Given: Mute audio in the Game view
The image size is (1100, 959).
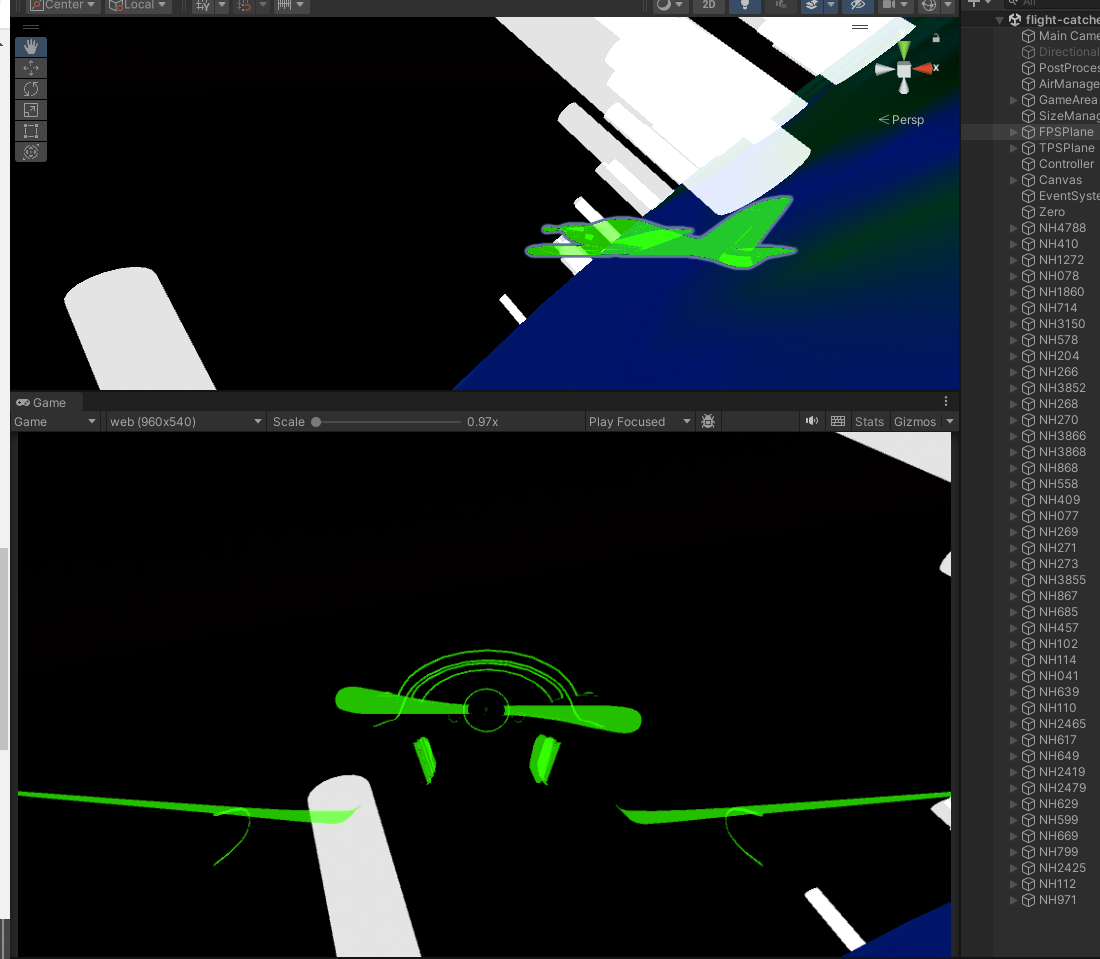Looking at the screenshot, I should [810, 421].
